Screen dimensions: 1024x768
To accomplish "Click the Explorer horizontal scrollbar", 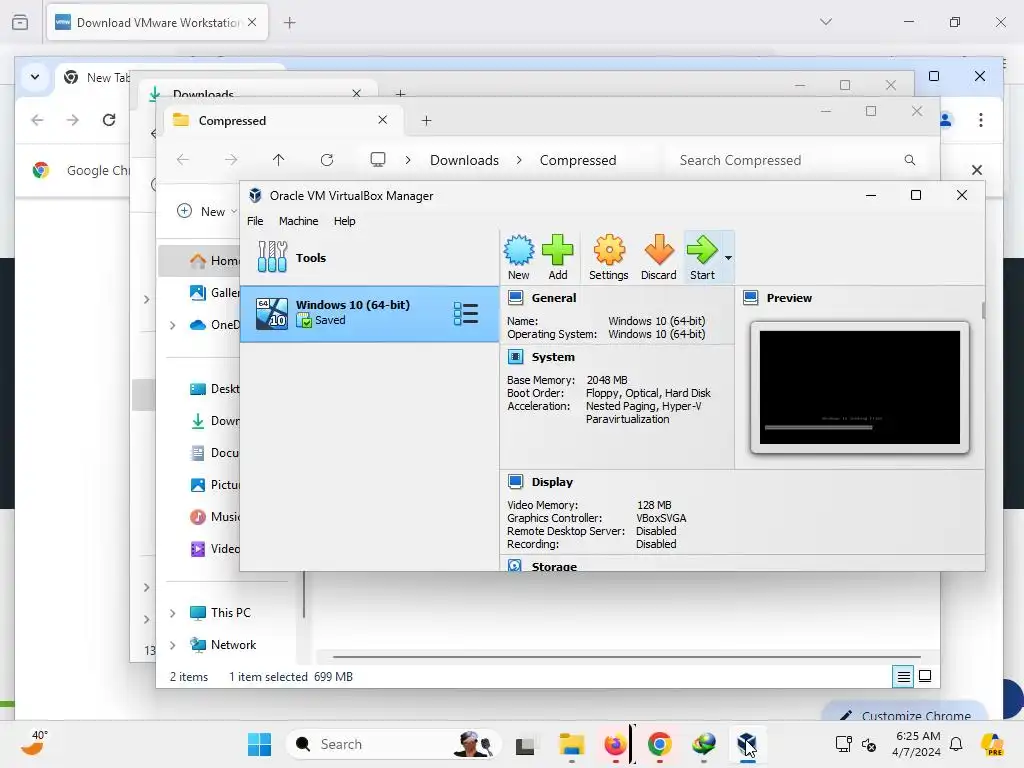I will (627, 656).
